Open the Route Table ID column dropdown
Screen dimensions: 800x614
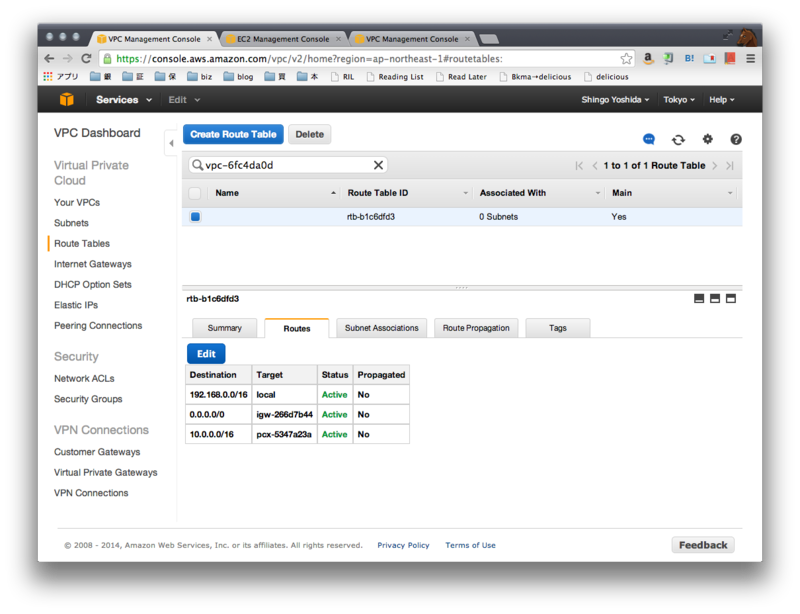tap(465, 193)
